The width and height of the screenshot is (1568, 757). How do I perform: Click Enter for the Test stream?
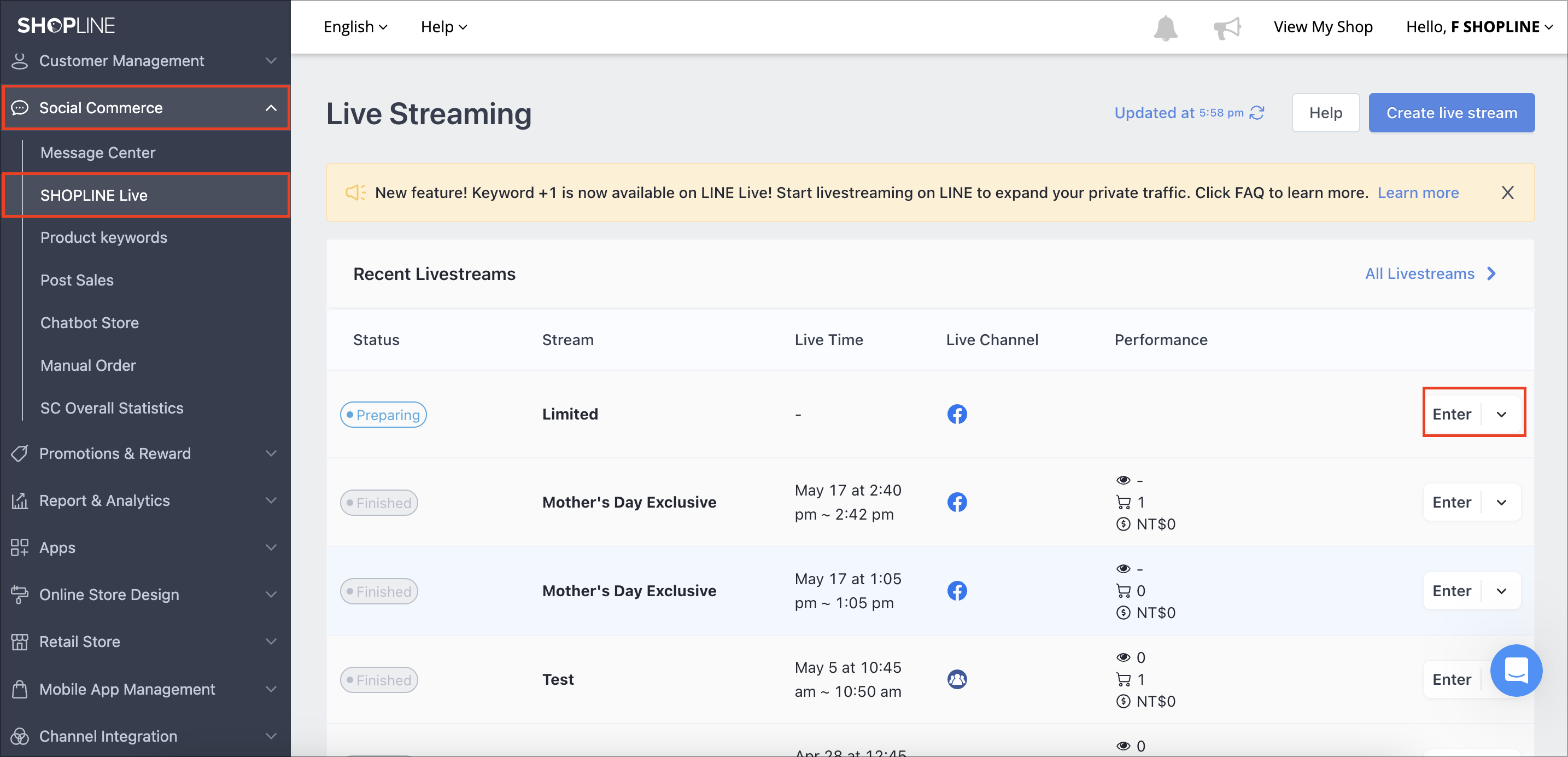coord(1451,679)
